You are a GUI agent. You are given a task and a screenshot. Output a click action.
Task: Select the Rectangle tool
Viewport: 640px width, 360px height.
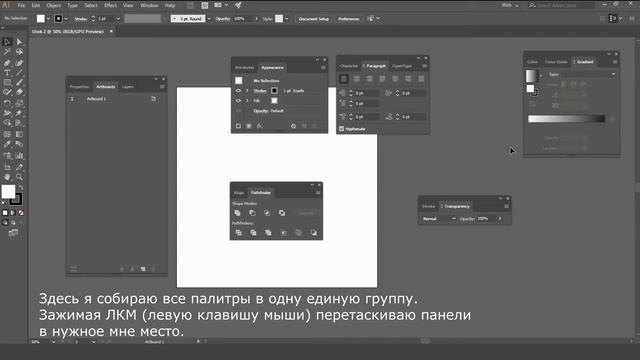click(x=7, y=82)
